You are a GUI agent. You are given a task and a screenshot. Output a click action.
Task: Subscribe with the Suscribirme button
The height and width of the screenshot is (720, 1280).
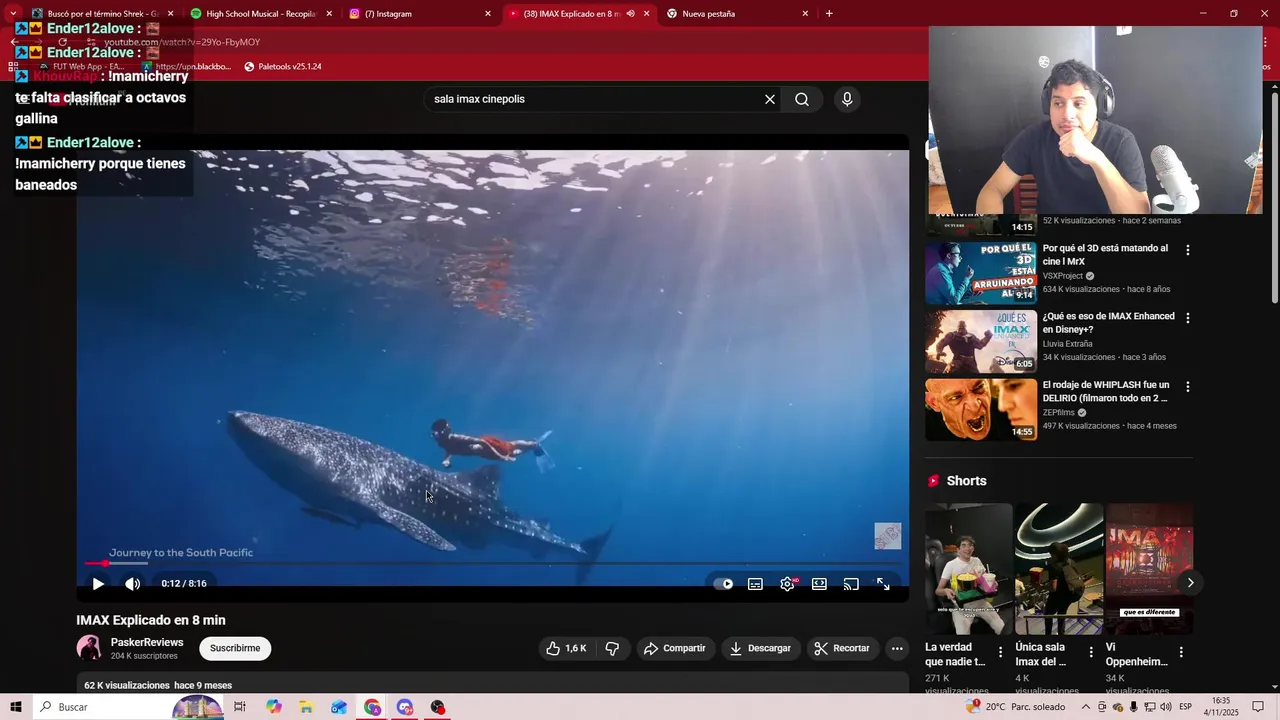(x=235, y=648)
